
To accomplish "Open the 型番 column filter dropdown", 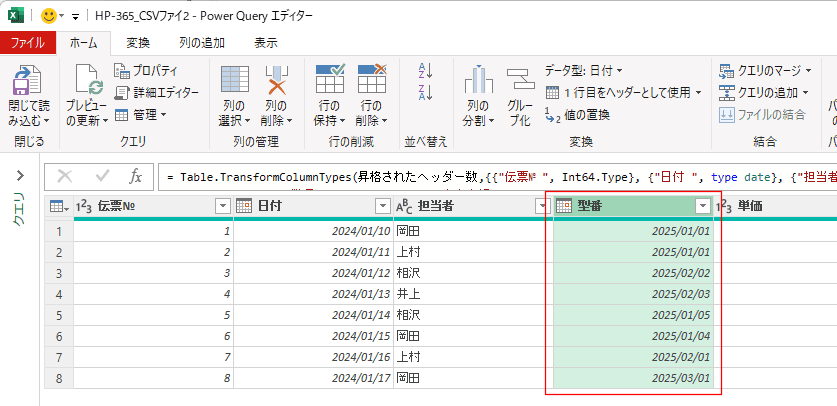I will 703,206.
